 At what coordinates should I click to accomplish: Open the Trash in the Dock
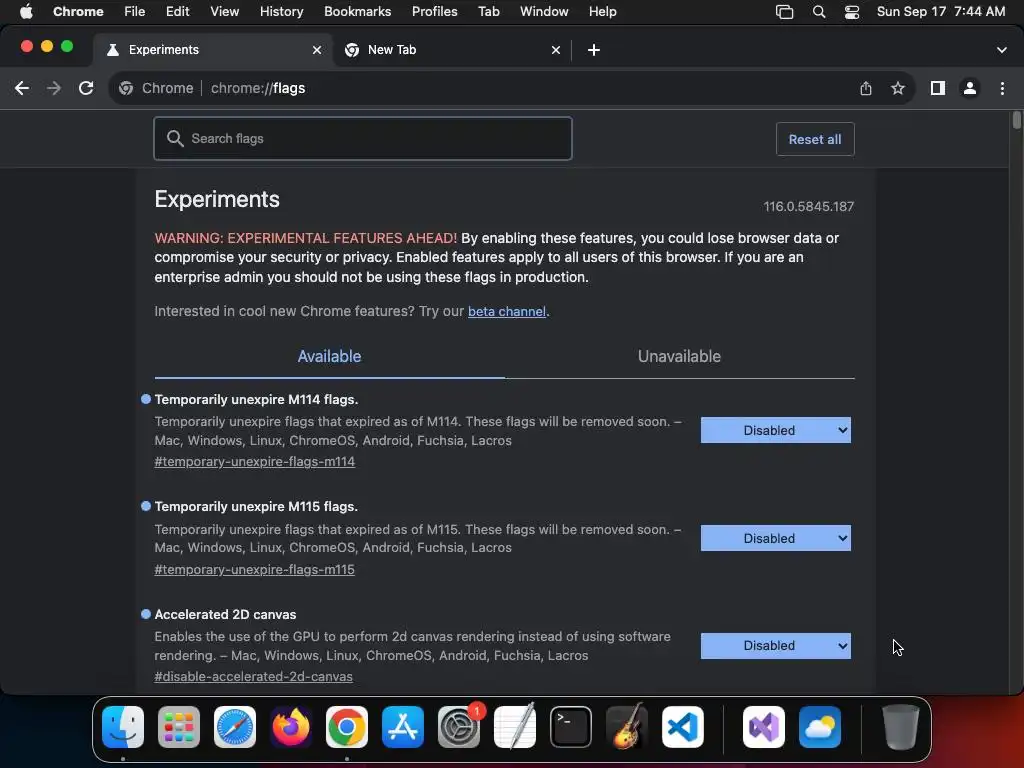901,727
